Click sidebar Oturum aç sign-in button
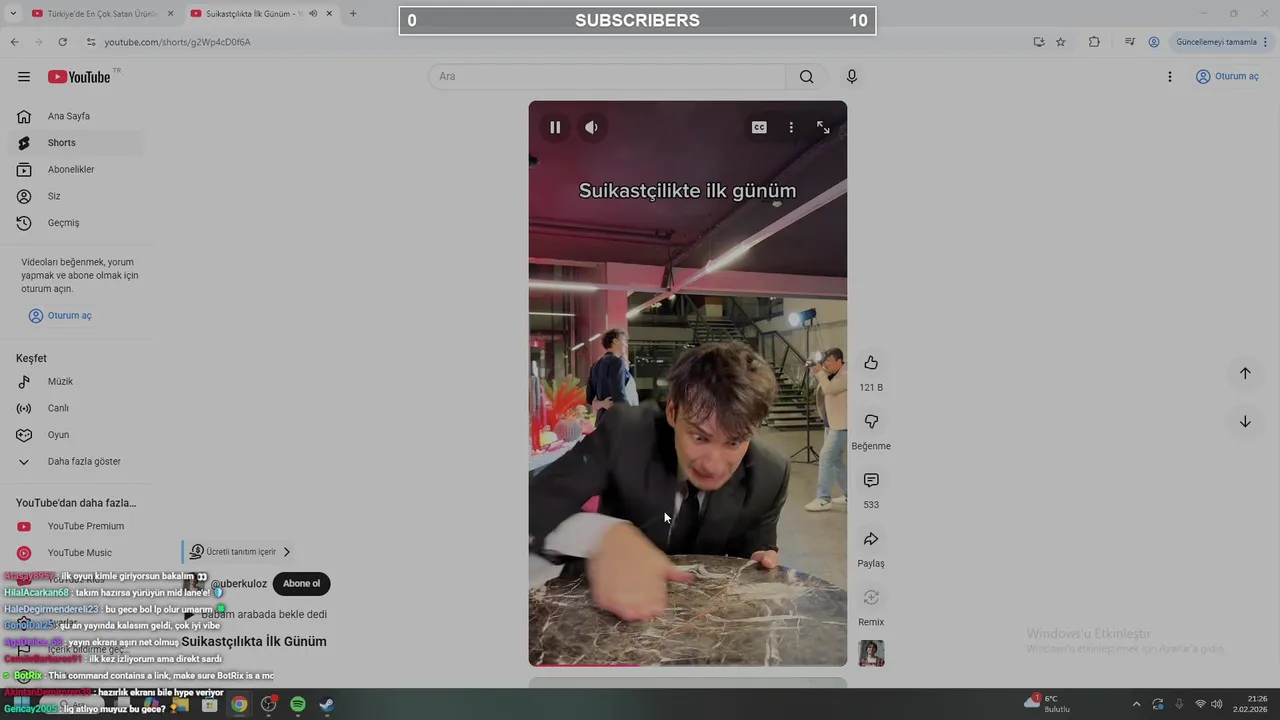The height and width of the screenshot is (720, 1280). coord(60,316)
